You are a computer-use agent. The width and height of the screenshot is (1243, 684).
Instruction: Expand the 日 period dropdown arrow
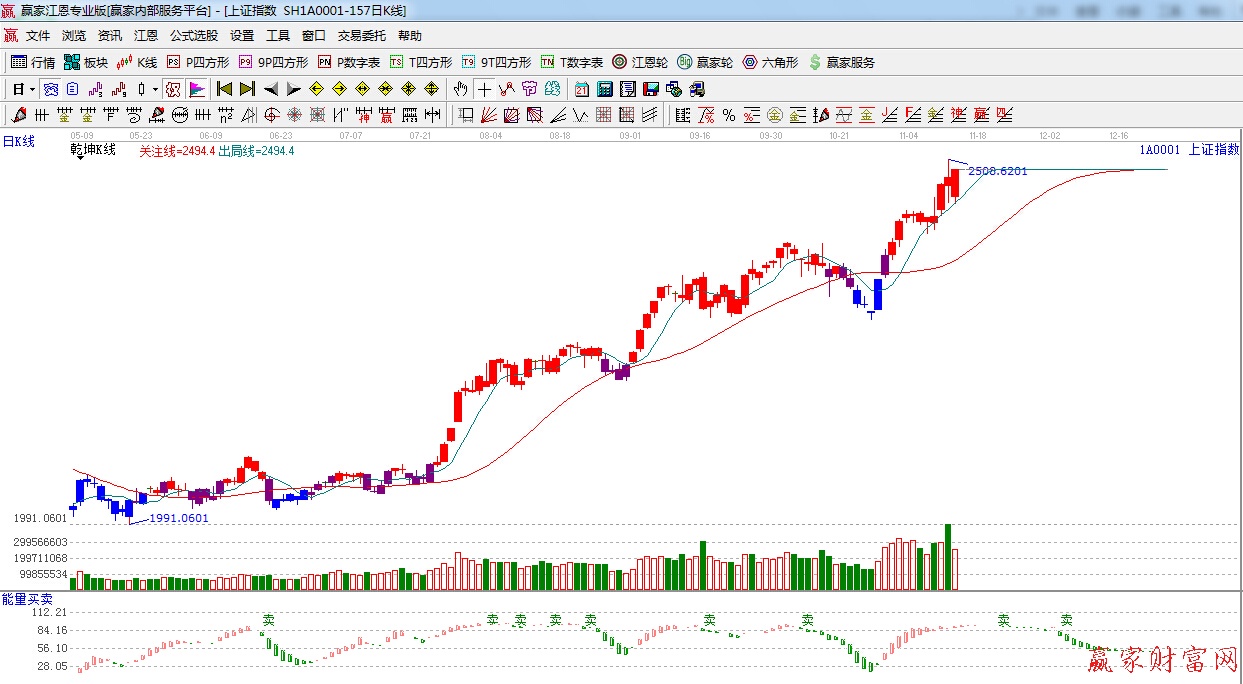[32, 89]
